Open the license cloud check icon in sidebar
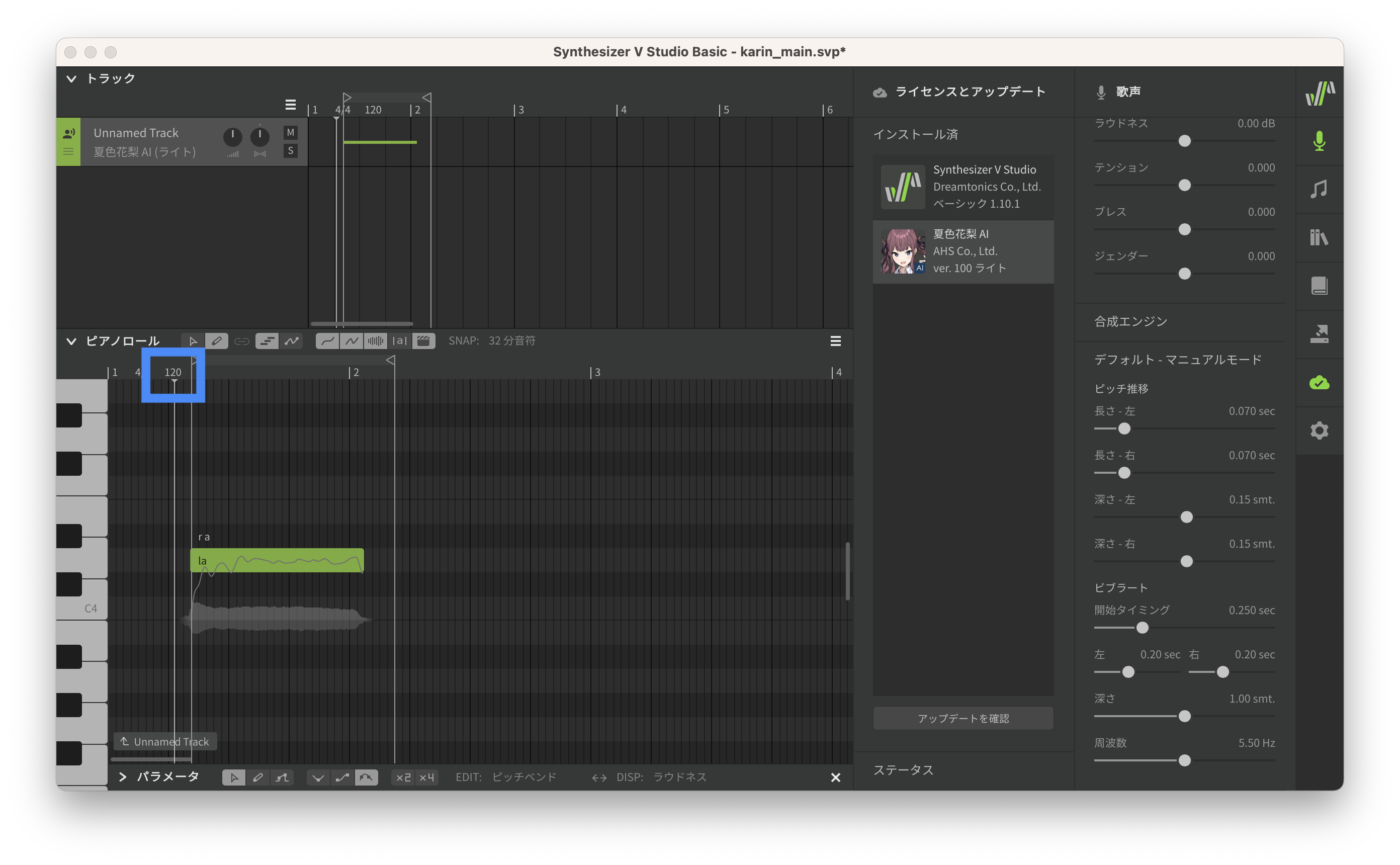Screen dimensions: 1400x865 [x=1319, y=382]
